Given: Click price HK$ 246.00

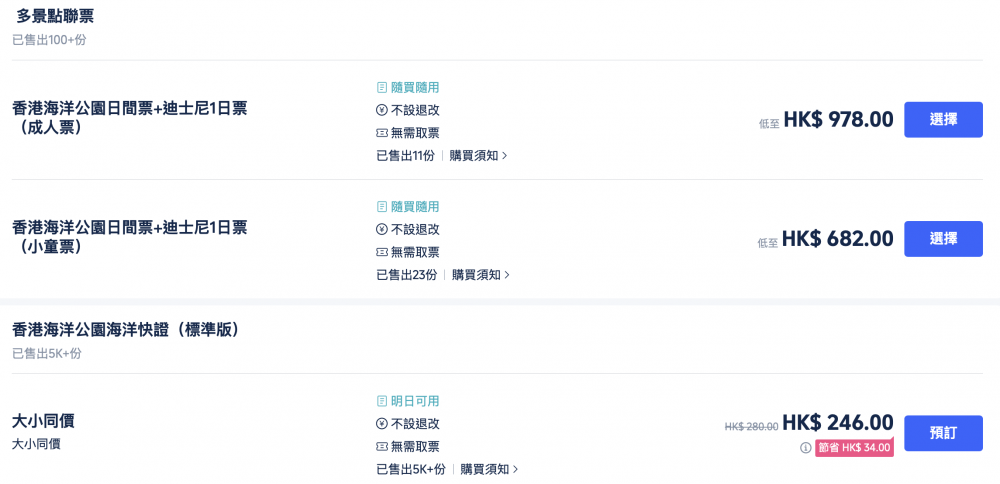Looking at the screenshot, I should [x=838, y=422].
